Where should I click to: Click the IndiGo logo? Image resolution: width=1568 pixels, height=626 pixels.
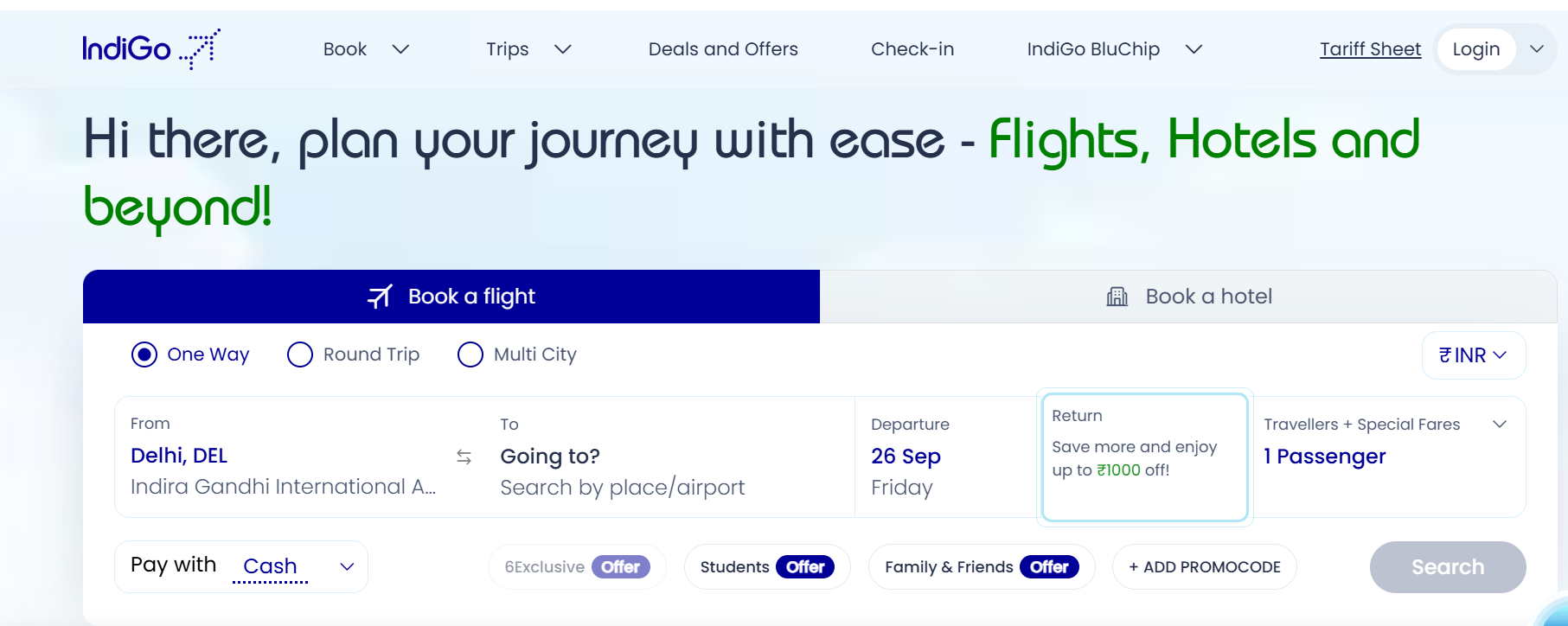tap(150, 48)
